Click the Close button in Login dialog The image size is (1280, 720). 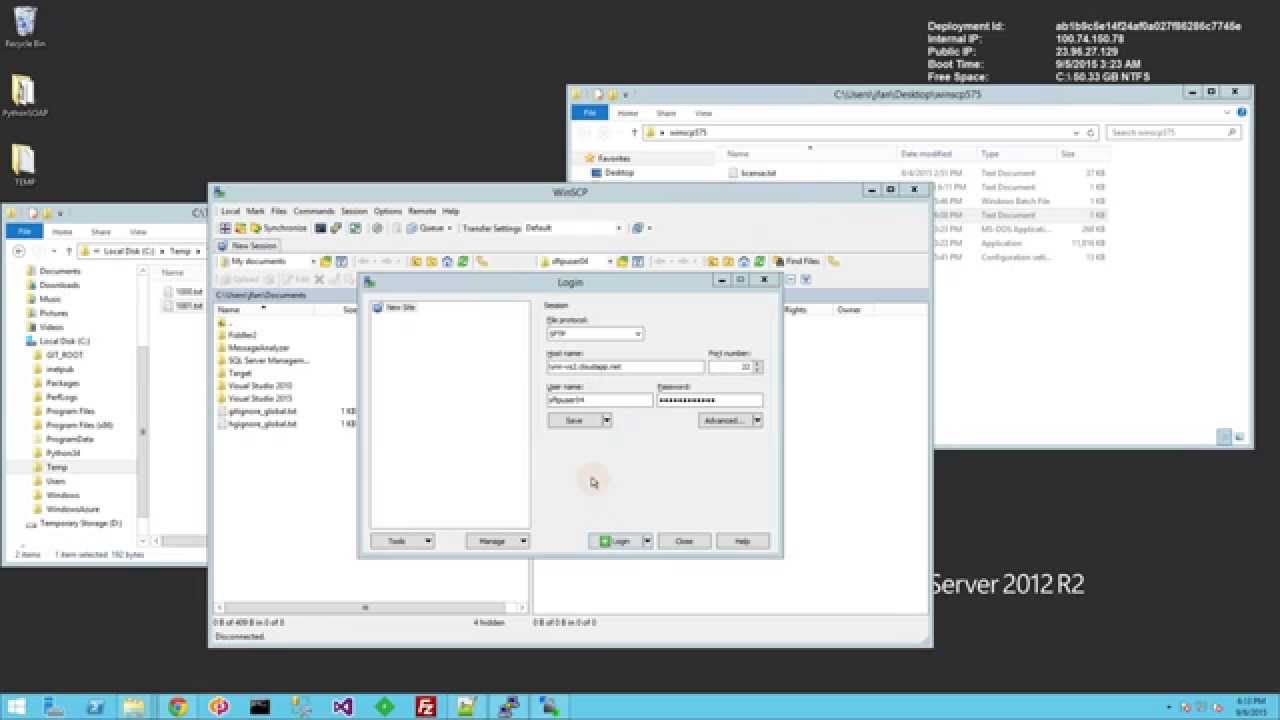coord(684,541)
